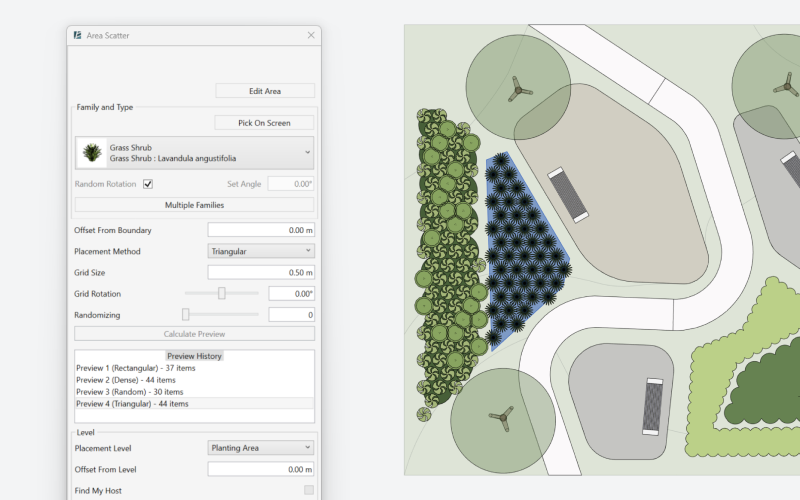Select Preview 1 (Rectangular) history entry
Image resolution: width=800 pixels, height=500 pixels.
click(135, 368)
